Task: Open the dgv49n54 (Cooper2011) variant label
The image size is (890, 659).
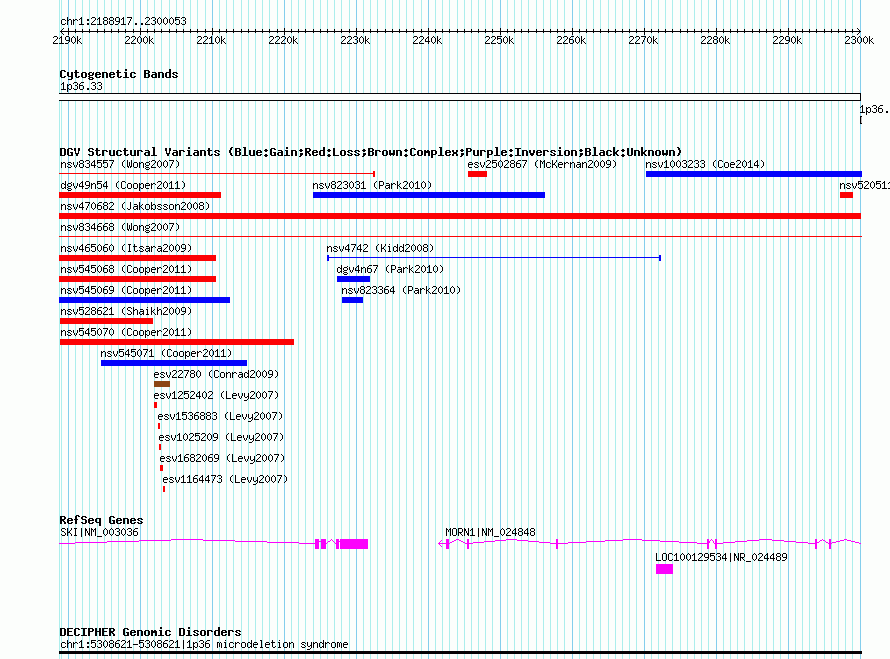Action: [123, 185]
